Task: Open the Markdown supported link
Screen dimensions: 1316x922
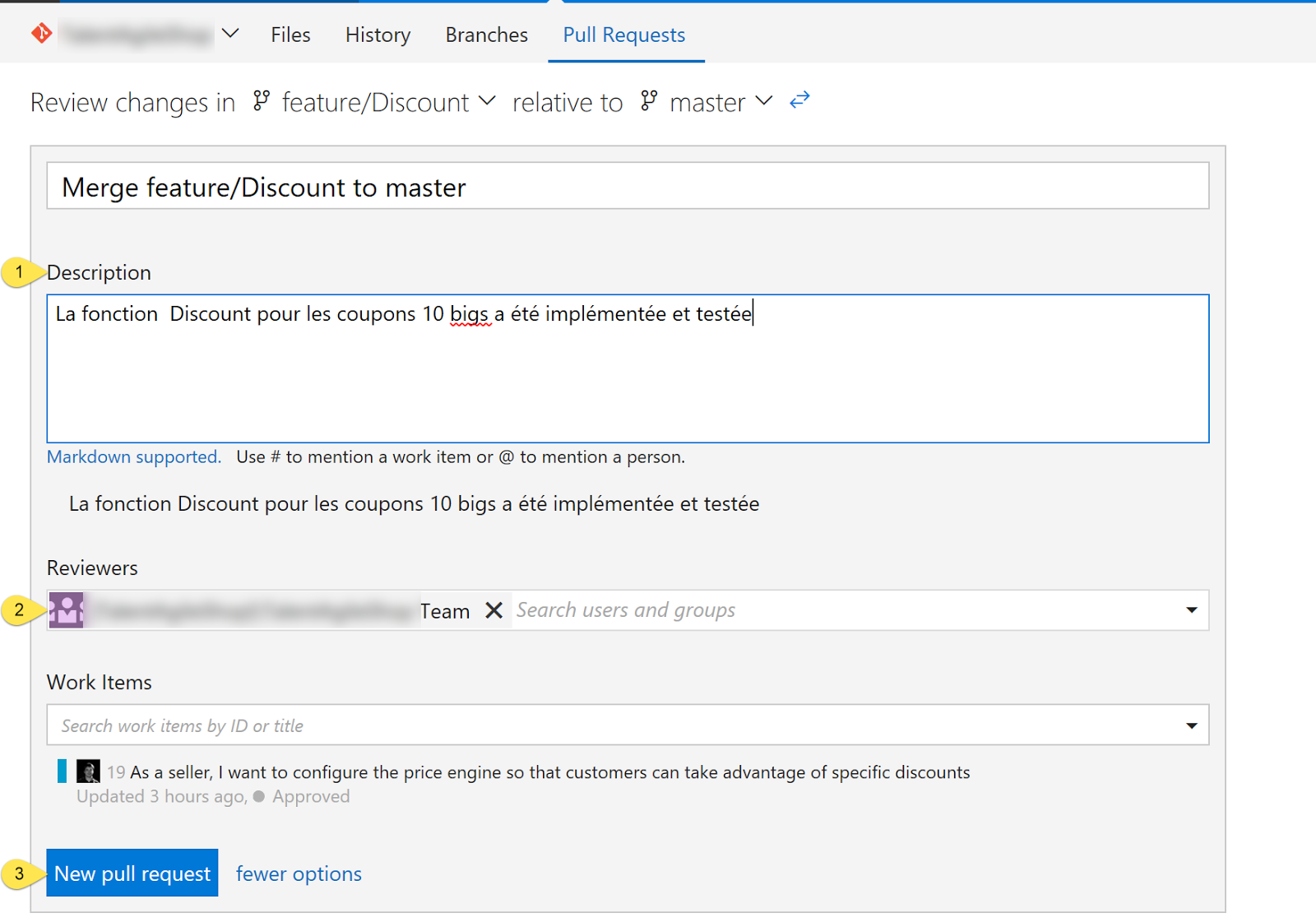Action: [x=133, y=456]
